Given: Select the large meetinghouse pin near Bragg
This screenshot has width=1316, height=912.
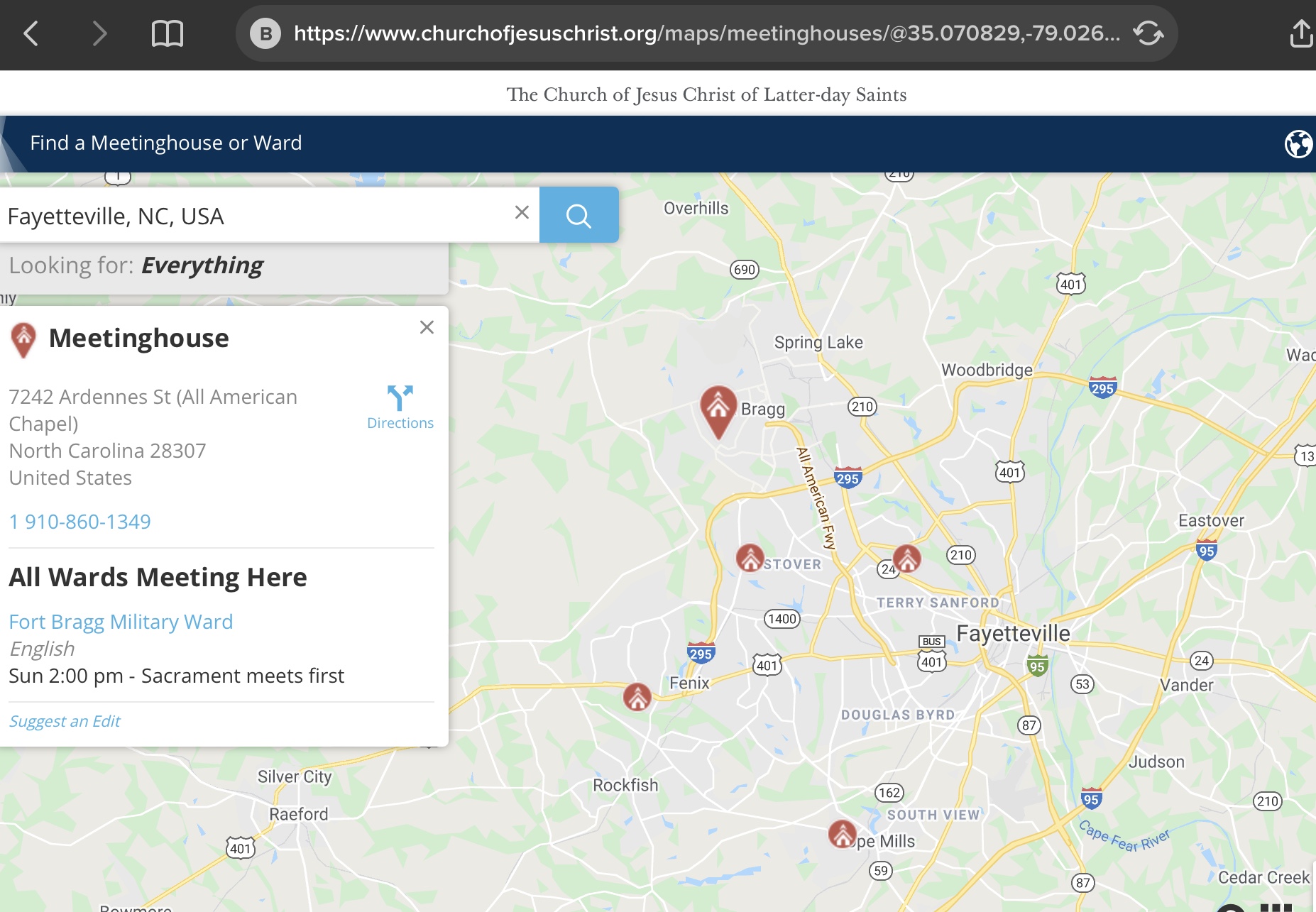Looking at the screenshot, I should [x=718, y=411].
